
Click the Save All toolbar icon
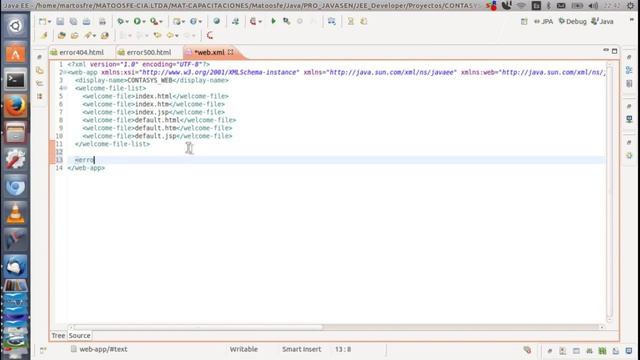tap(73, 21)
